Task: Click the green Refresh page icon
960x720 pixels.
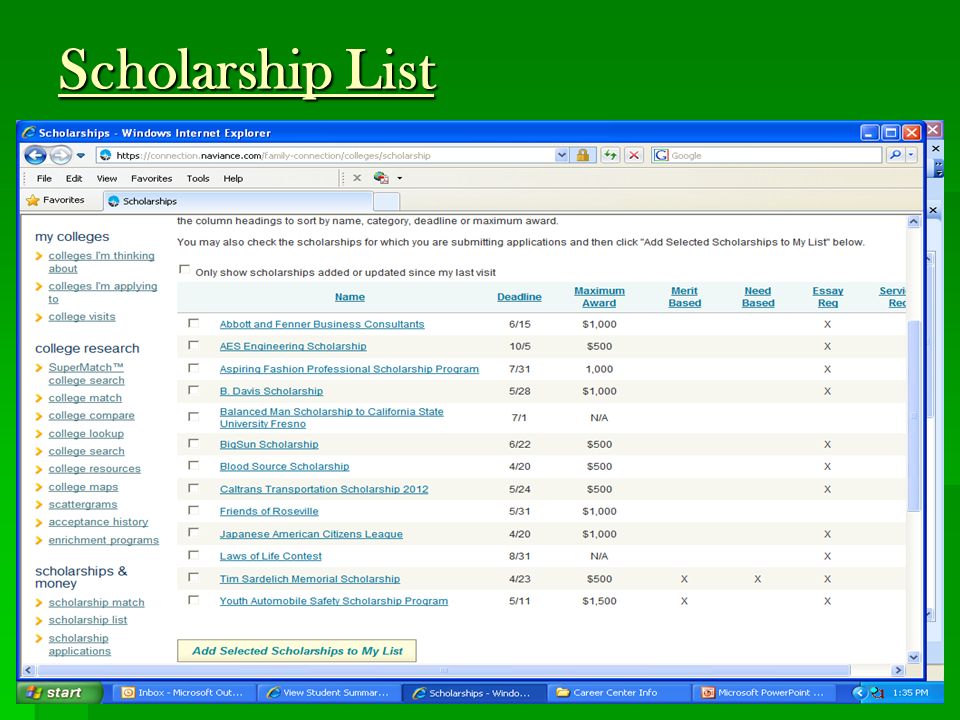Action: pyautogui.click(x=610, y=156)
